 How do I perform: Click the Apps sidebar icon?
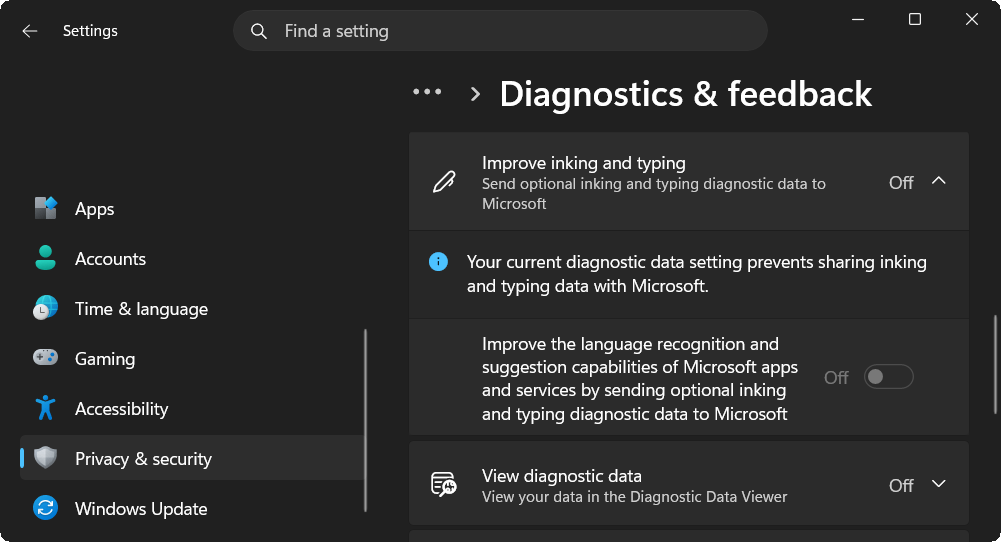[45, 209]
